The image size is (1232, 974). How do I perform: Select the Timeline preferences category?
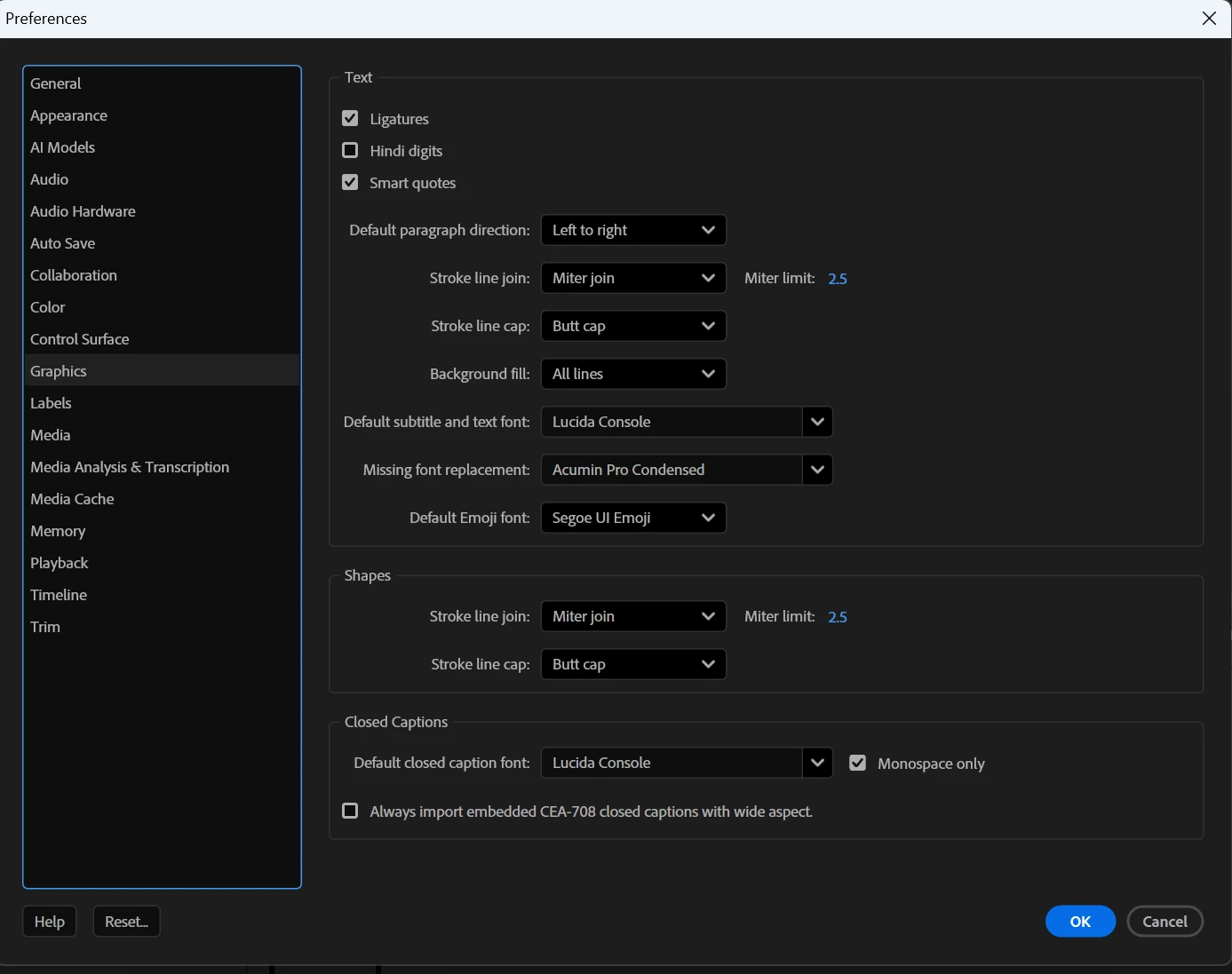[162, 595]
